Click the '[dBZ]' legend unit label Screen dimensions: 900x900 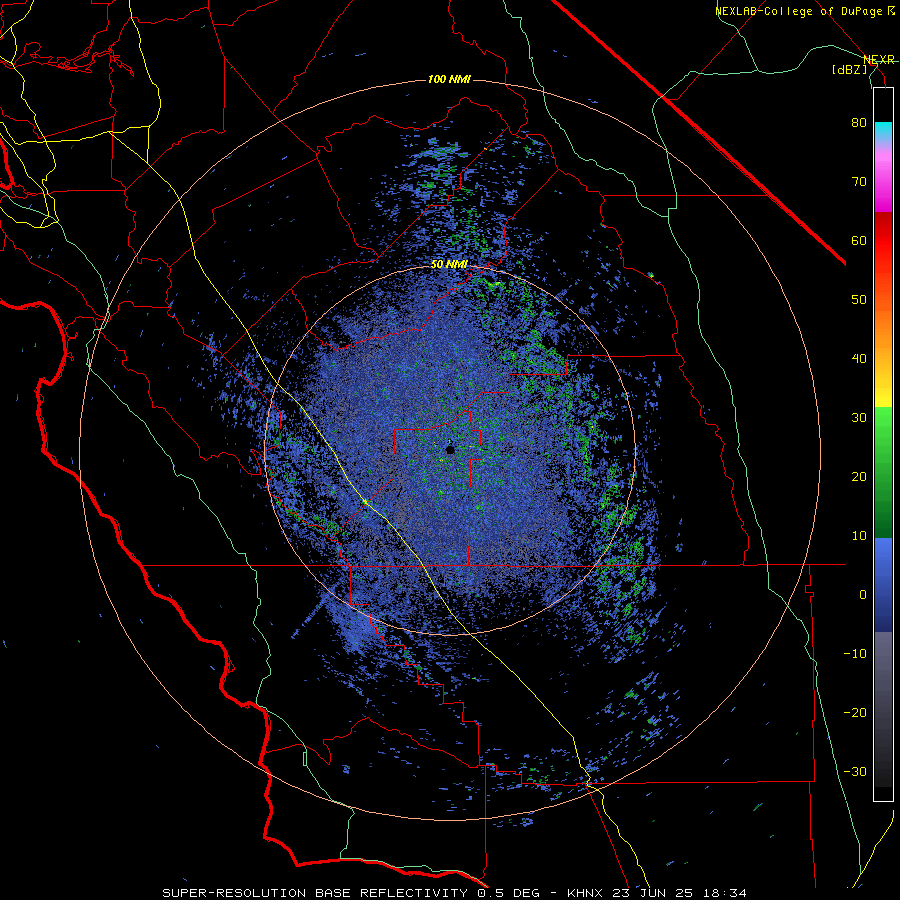click(x=849, y=69)
